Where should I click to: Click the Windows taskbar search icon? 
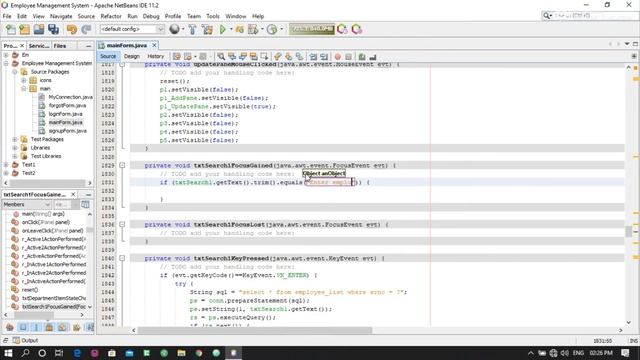point(25,353)
